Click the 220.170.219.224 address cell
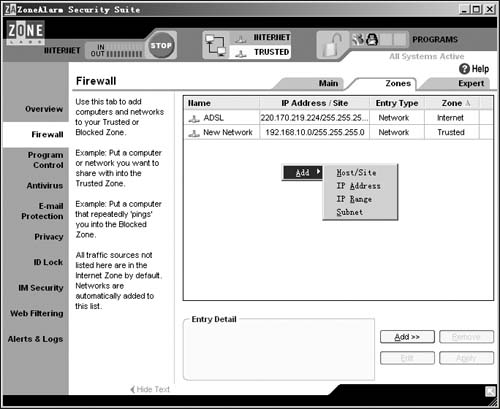Image resolution: width=500 pixels, height=409 pixels. 315,118
